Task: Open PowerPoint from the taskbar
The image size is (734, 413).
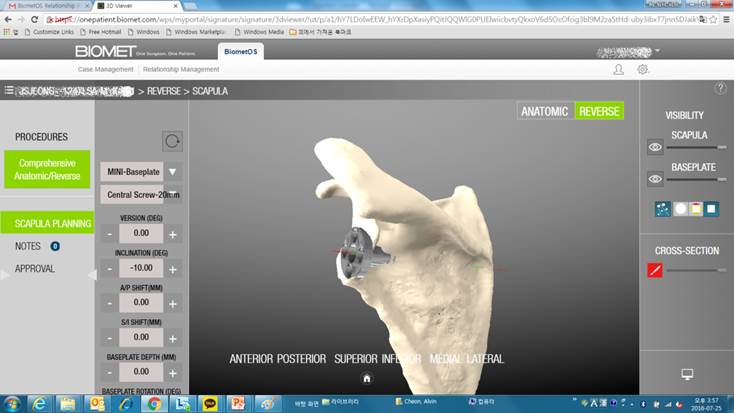Action: pyautogui.click(x=238, y=404)
